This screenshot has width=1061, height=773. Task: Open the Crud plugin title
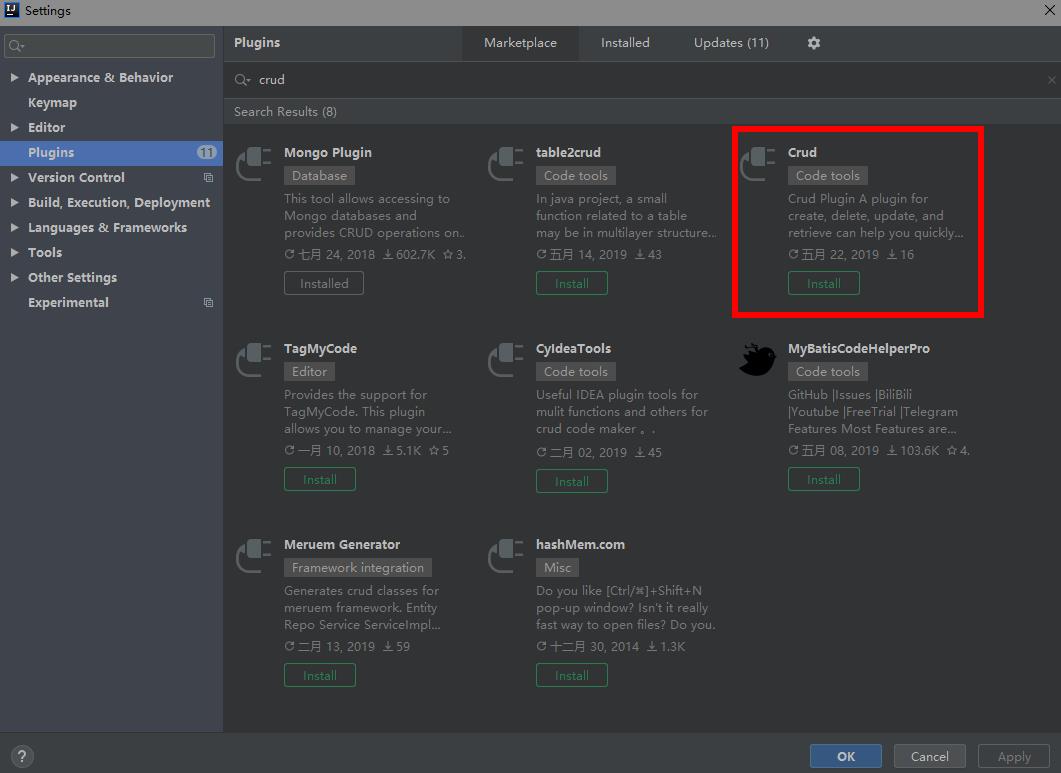802,152
